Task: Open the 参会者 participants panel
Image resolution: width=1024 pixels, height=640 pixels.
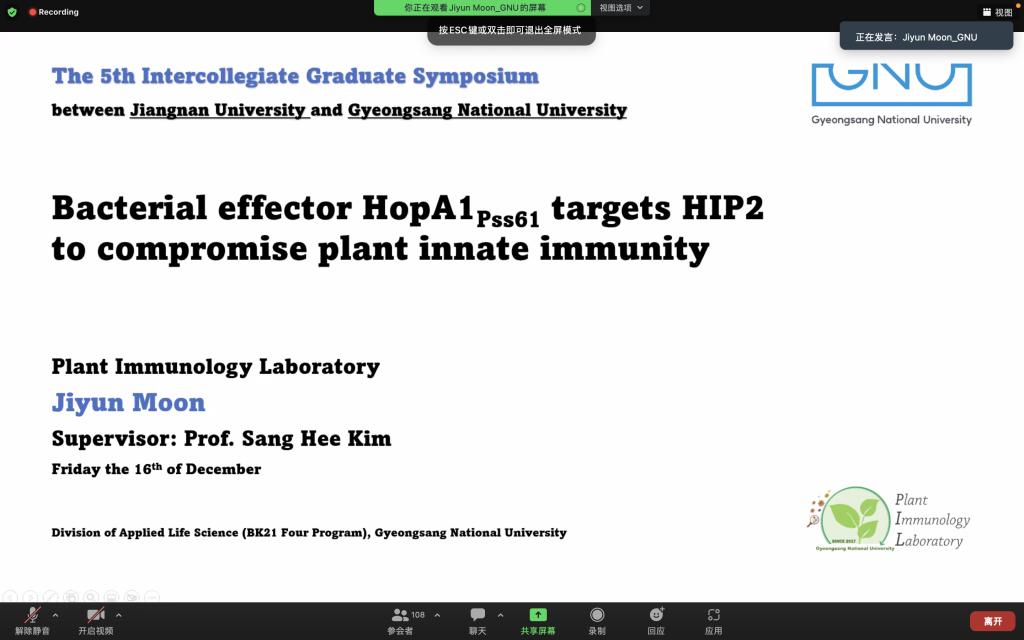Action: pyautogui.click(x=401, y=620)
